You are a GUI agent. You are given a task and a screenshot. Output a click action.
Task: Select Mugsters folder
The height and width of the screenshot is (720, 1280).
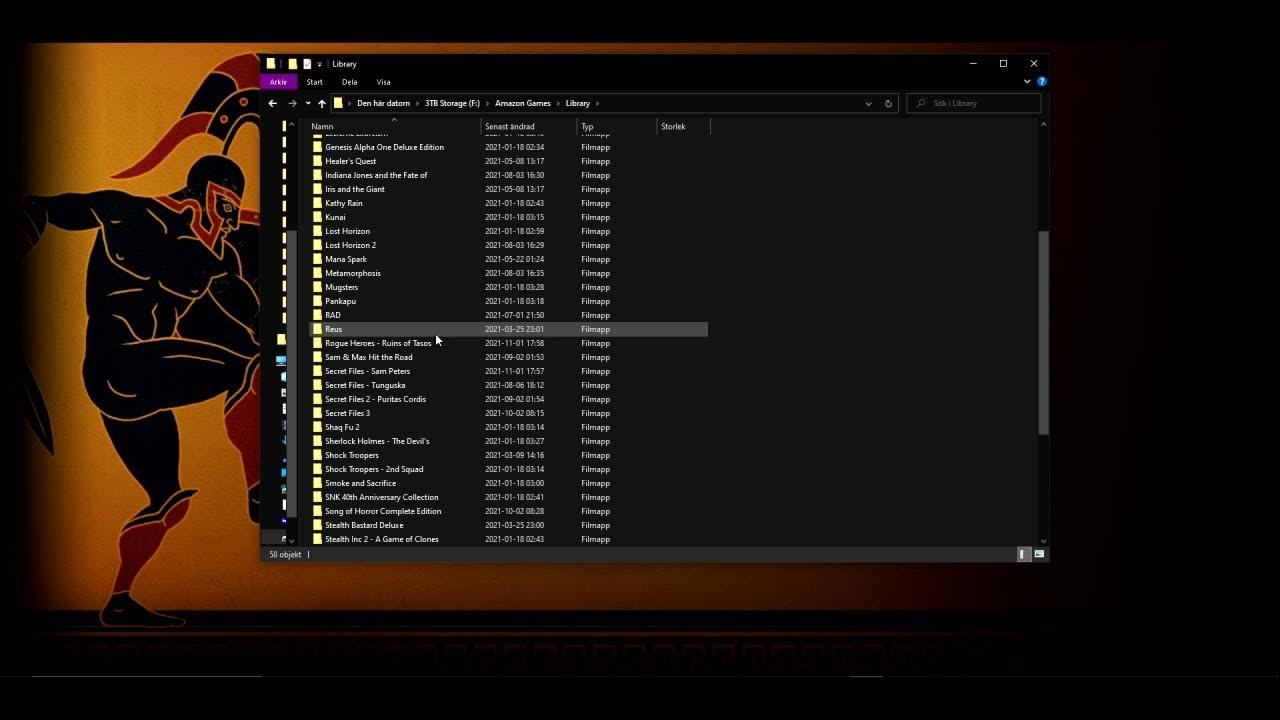pos(341,287)
